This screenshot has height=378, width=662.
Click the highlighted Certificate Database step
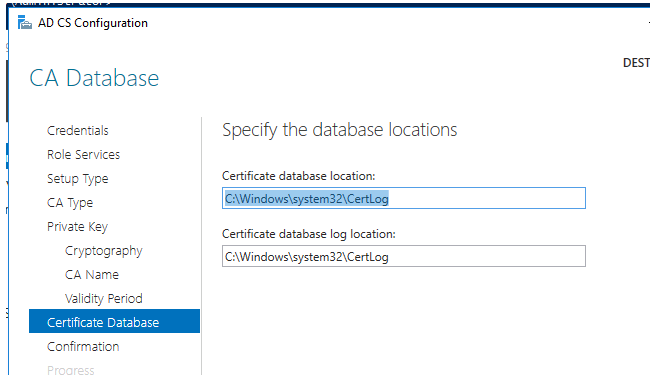[x=114, y=321]
